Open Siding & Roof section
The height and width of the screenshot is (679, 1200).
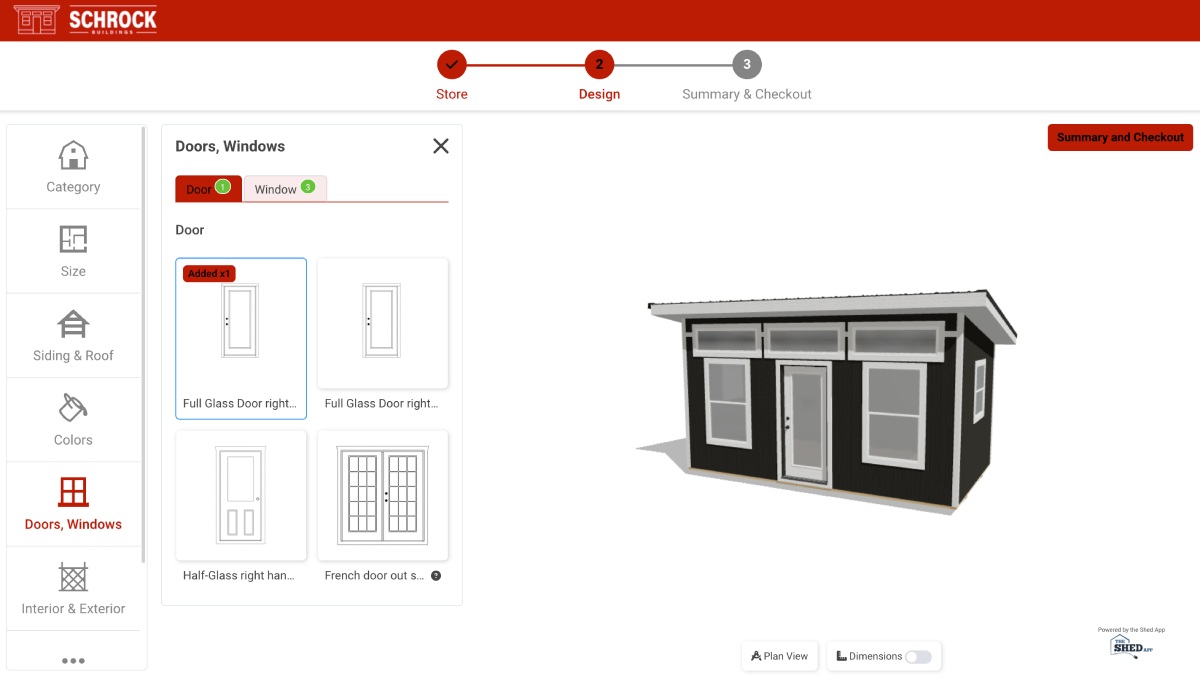click(73, 336)
